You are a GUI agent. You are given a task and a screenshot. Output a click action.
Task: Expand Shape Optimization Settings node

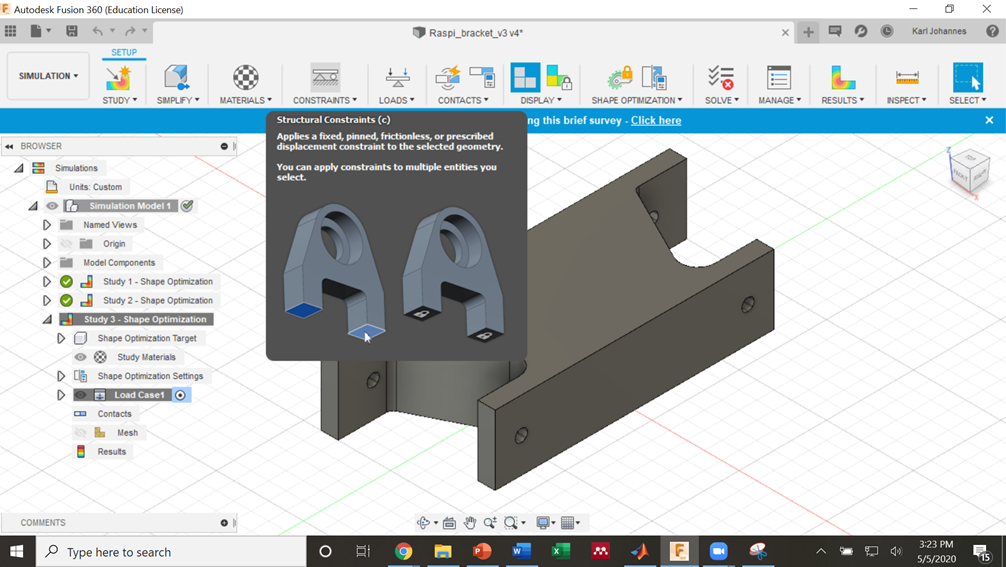pos(61,376)
